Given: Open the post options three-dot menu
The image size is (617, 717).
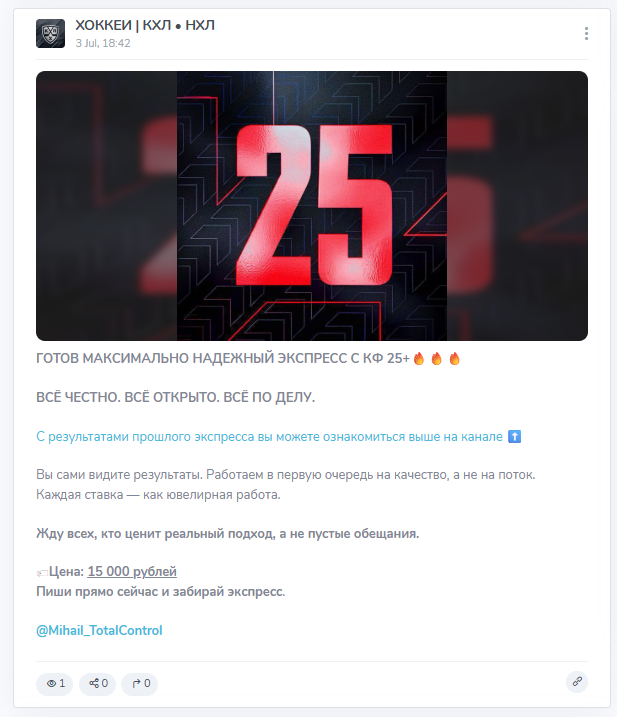Looking at the screenshot, I should tap(586, 33).
